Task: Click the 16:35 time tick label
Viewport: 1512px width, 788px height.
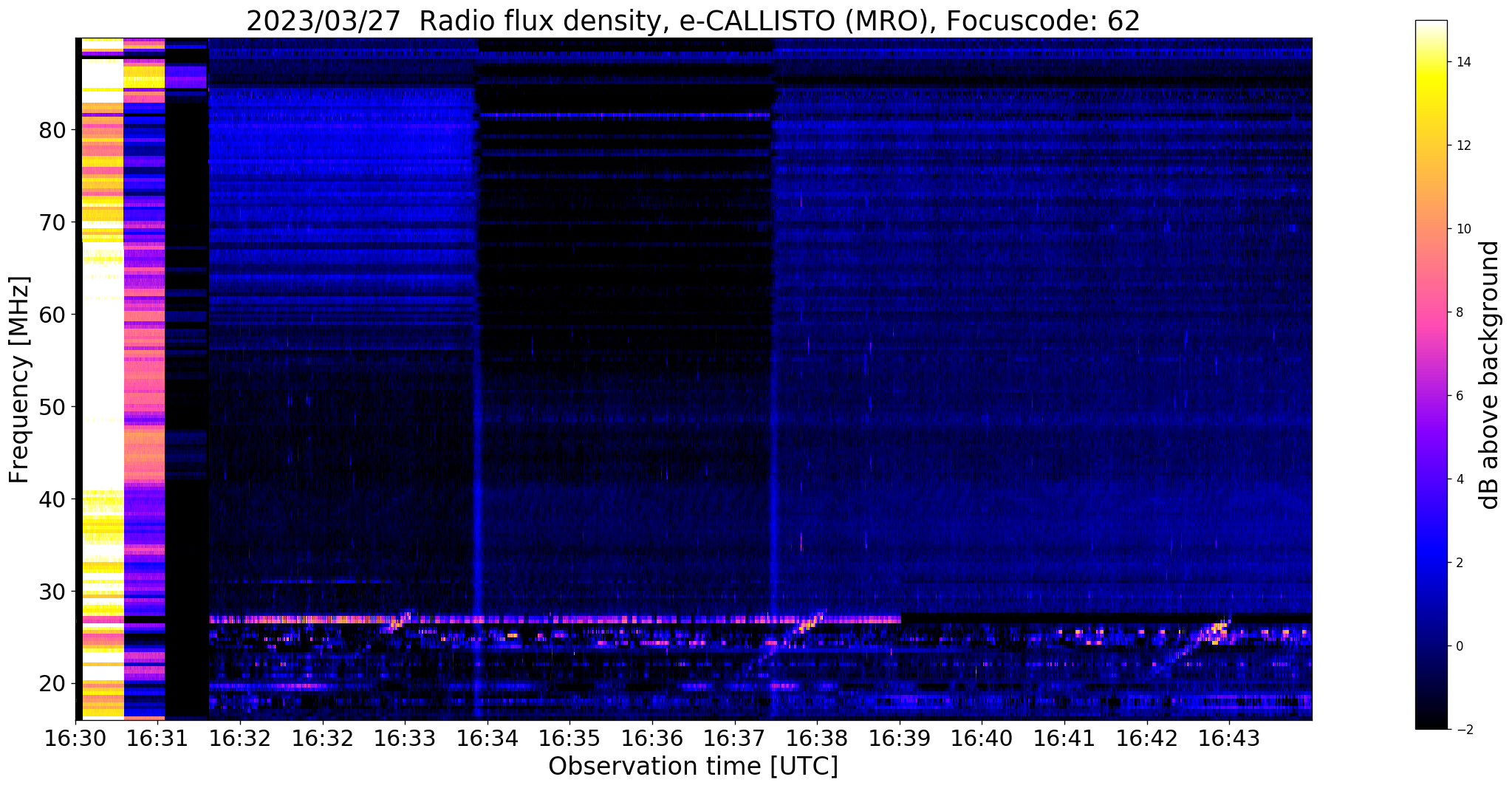Action: point(569,738)
